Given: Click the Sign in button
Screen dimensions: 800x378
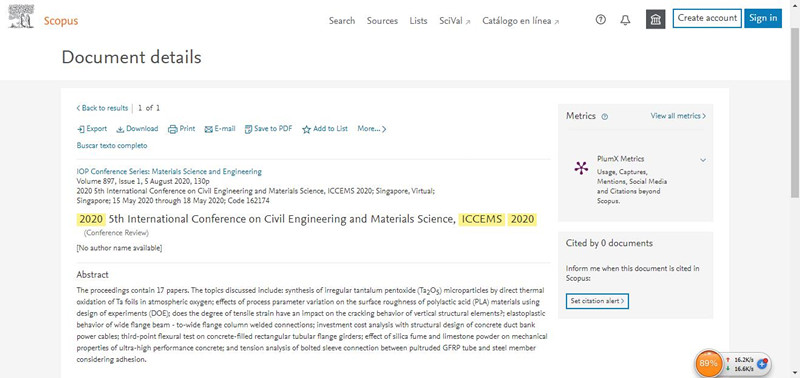Looking at the screenshot, I should tap(763, 18).
